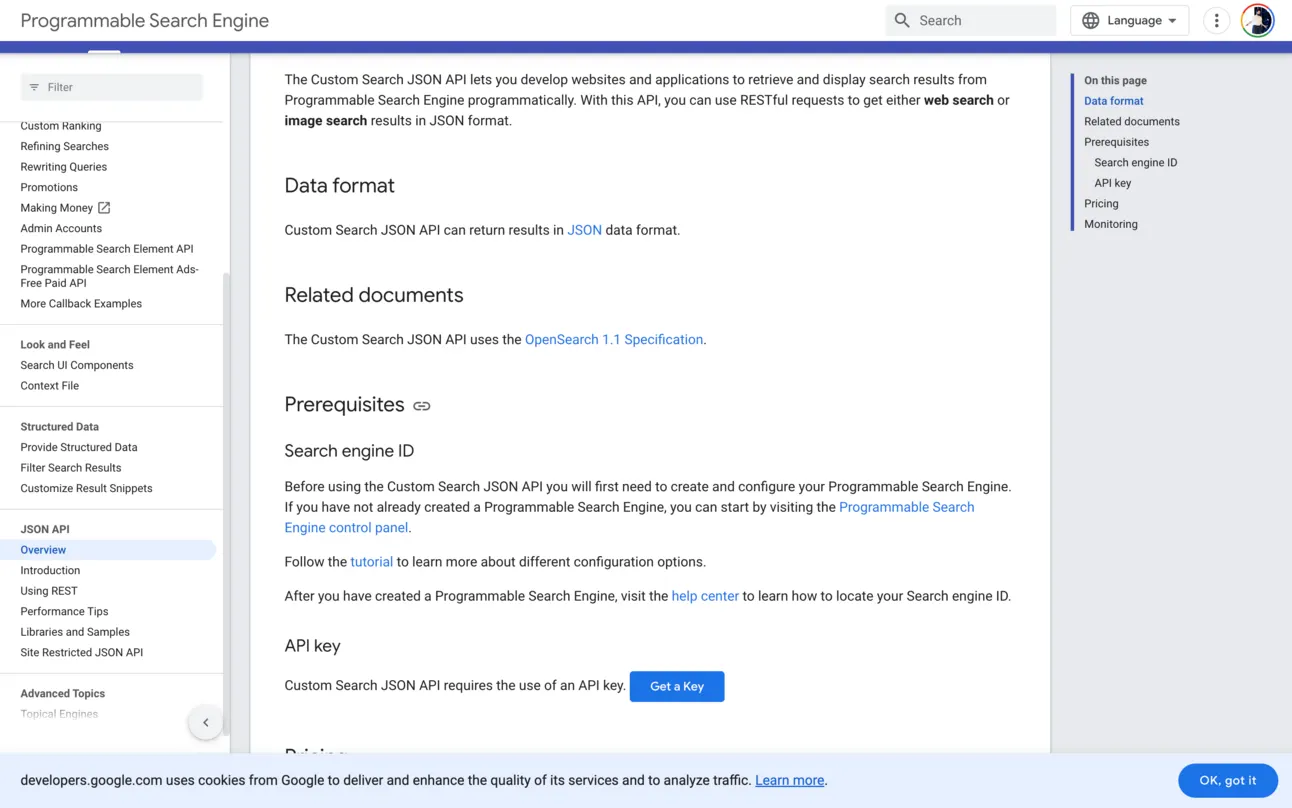Open Programmable Search Engine control panel link

(629, 517)
